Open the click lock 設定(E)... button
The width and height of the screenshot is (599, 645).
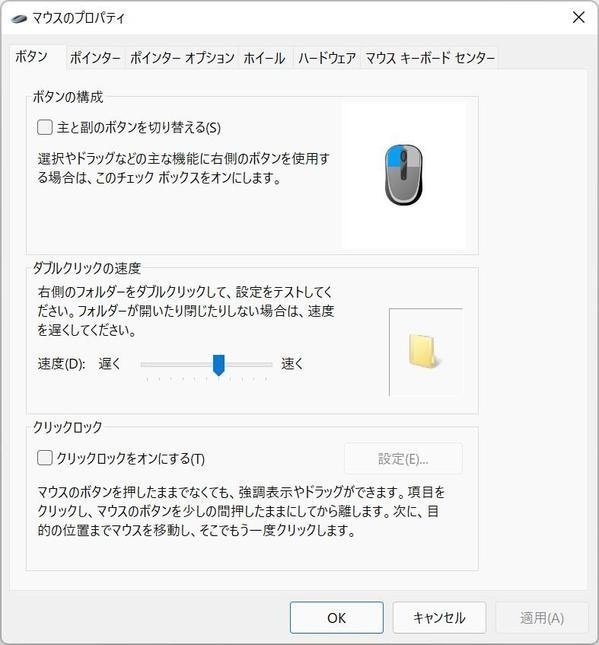(403, 459)
